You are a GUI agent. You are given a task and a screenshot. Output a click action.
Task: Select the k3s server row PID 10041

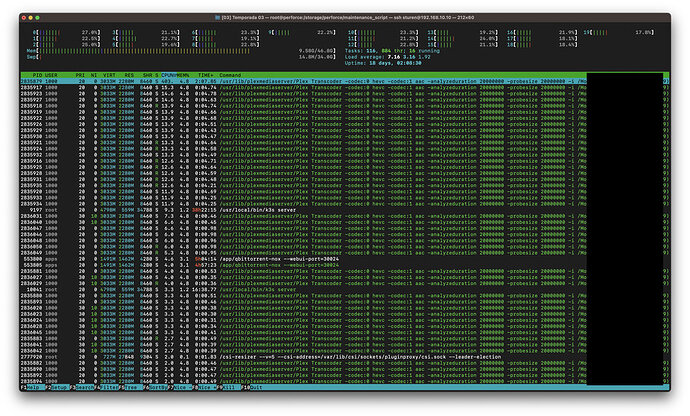click(x=345, y=290)
